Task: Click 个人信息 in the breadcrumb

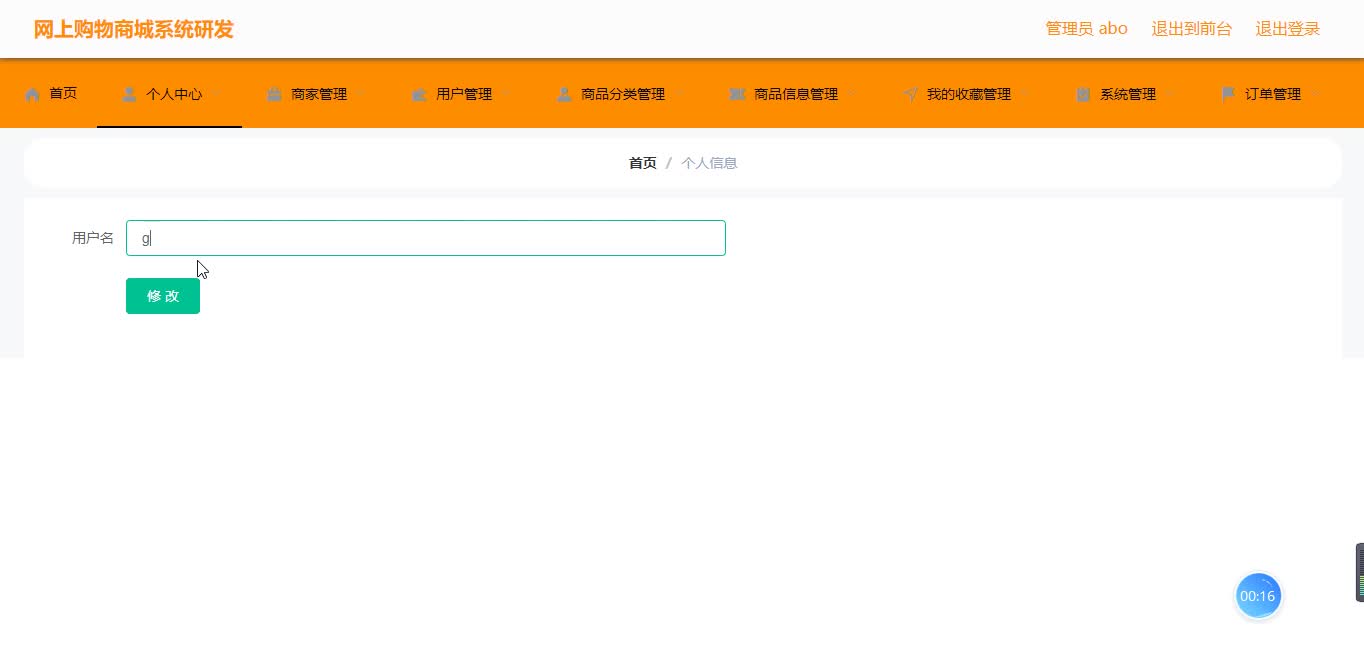Action: pos(709,163)
